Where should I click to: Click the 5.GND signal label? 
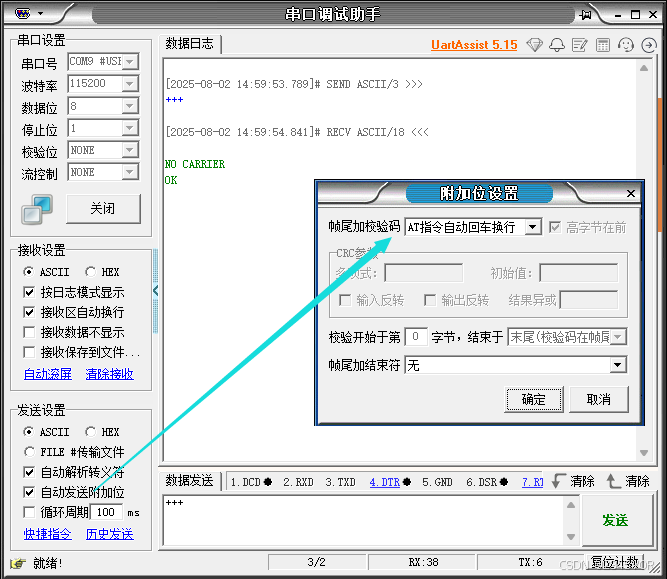point(437,482)
